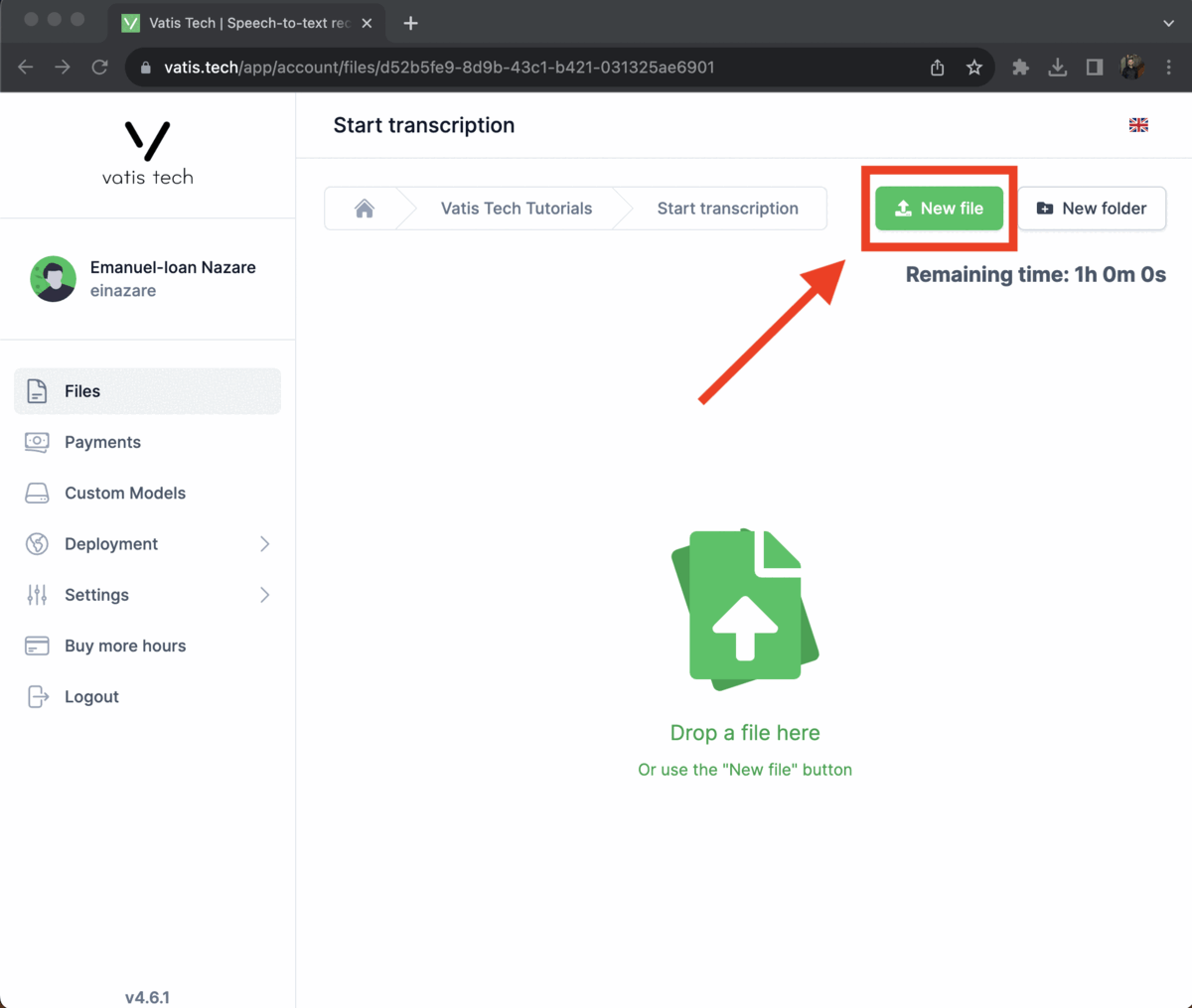
Task: Click 'Or use the "New file" button' text
Action: tap(745, 770)
